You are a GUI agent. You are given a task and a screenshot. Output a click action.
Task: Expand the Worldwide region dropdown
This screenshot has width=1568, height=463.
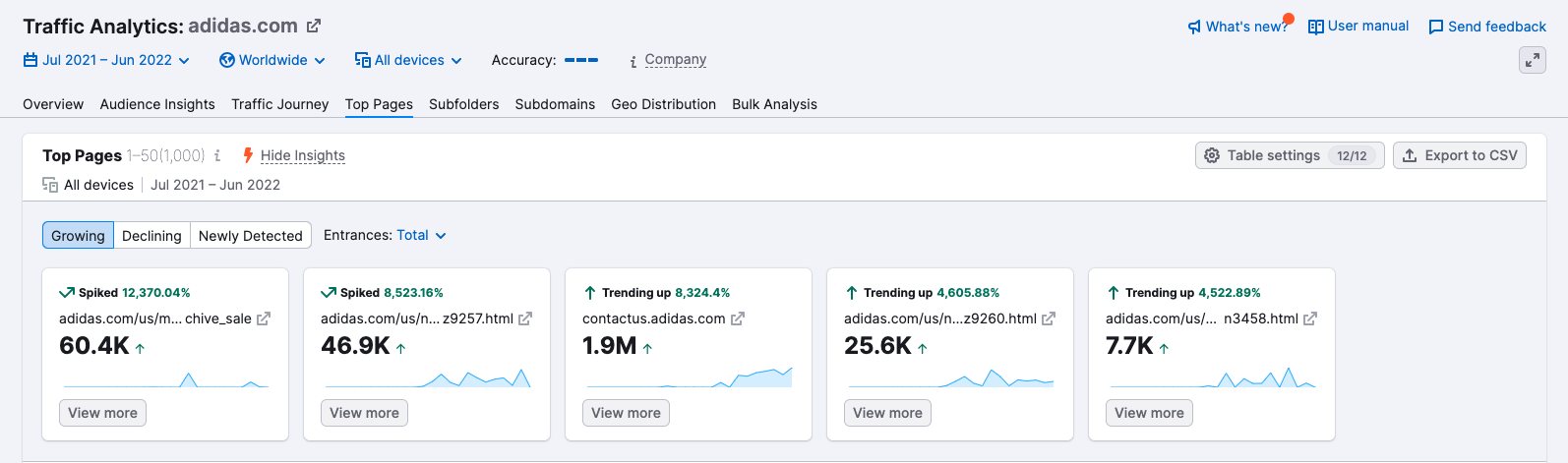point(272,60)
